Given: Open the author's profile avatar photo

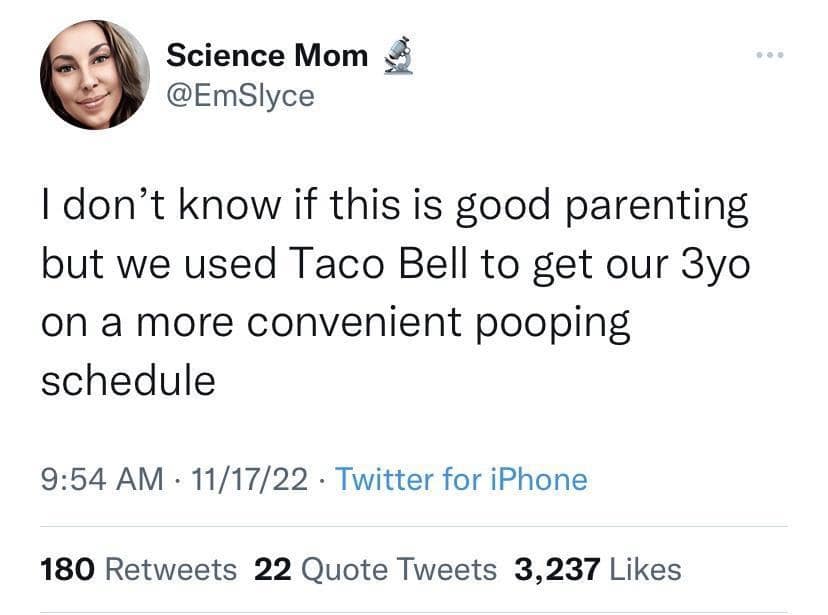Looking at the screenshot, I should [x=95, y=75].
